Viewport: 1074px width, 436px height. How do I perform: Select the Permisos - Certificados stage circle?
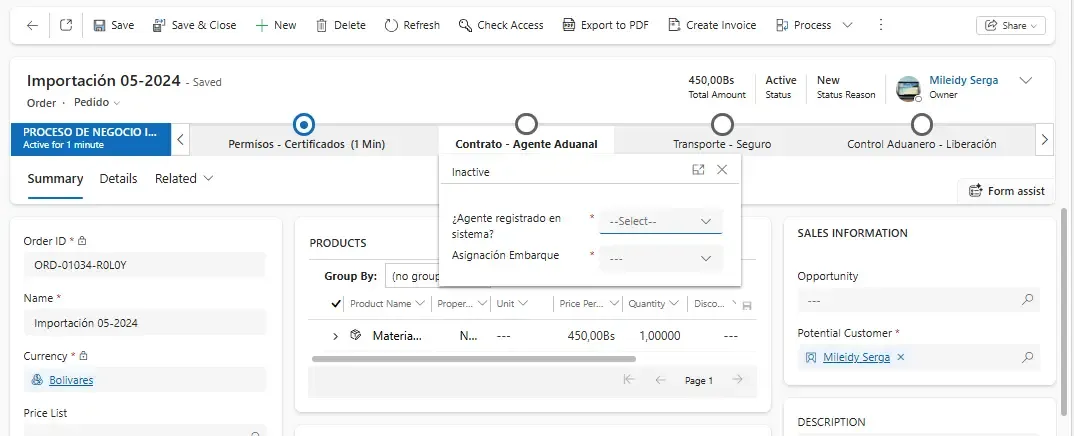pyautogui.click(x=305, y=124)
